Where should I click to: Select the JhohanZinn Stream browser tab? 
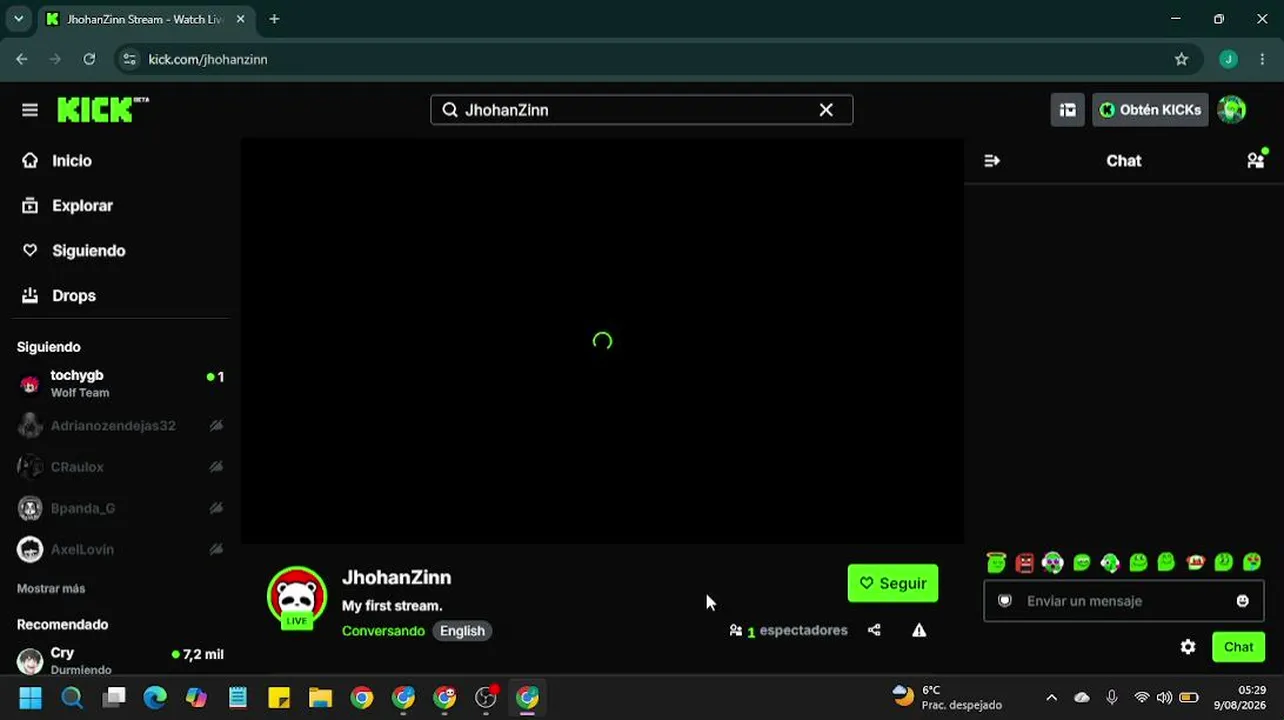point(144,19)
